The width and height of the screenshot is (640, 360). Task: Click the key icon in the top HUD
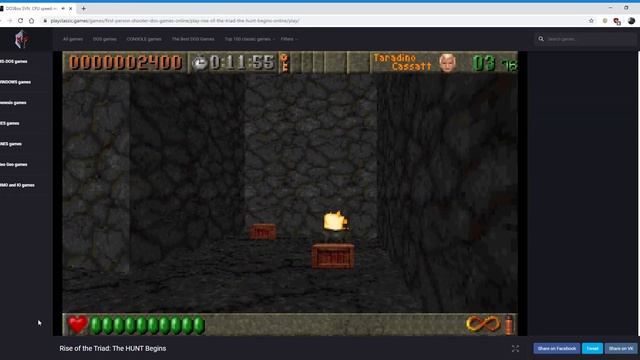tap(284, 62)
